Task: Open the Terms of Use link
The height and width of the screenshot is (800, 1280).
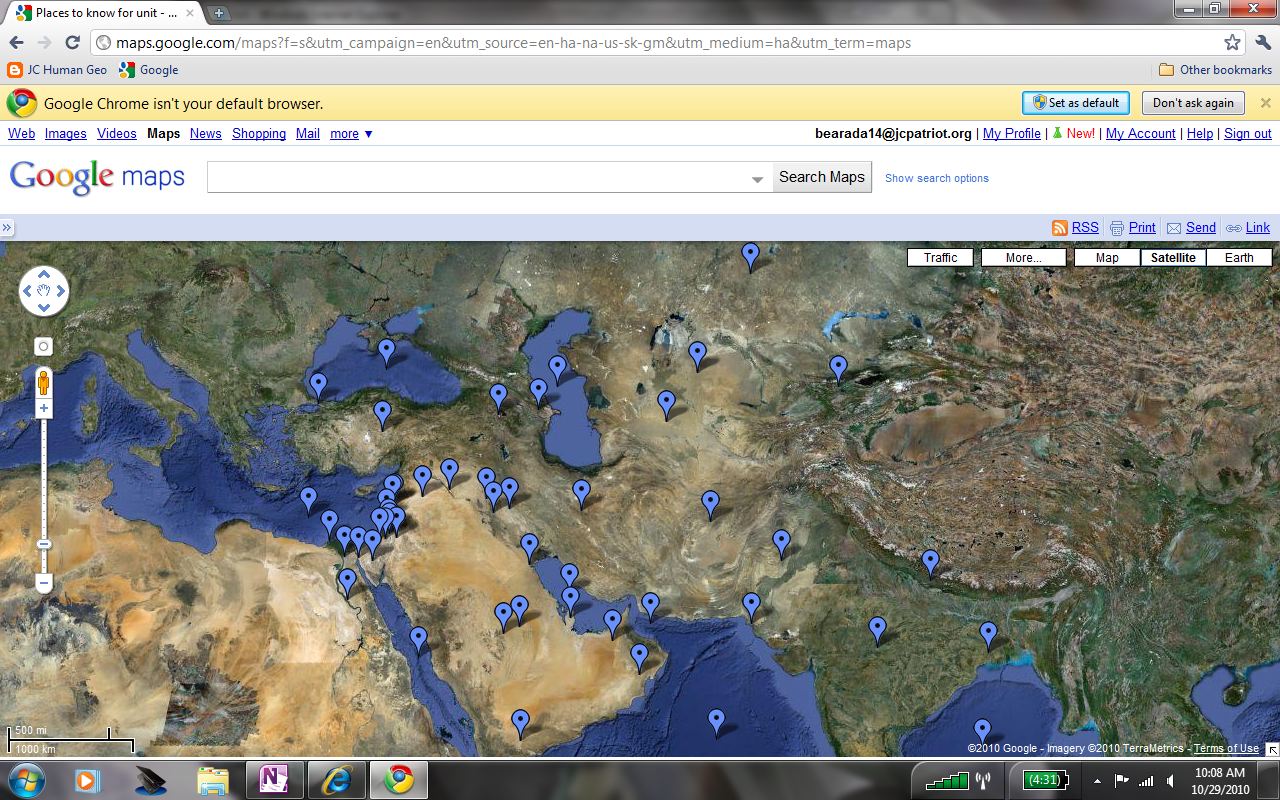Action: pos(1226,748)
